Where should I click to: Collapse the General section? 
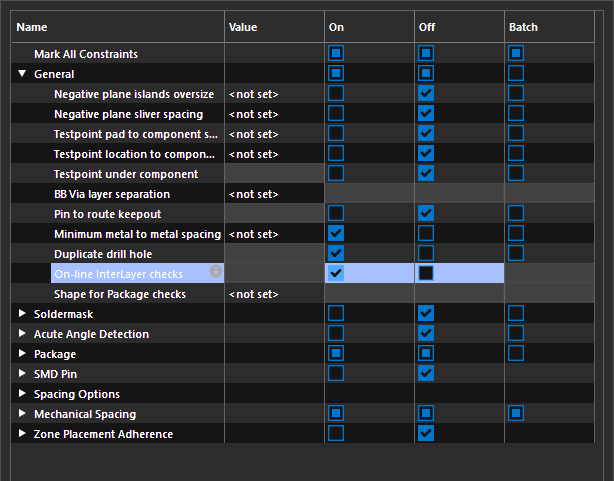click(x=22, y=73)
